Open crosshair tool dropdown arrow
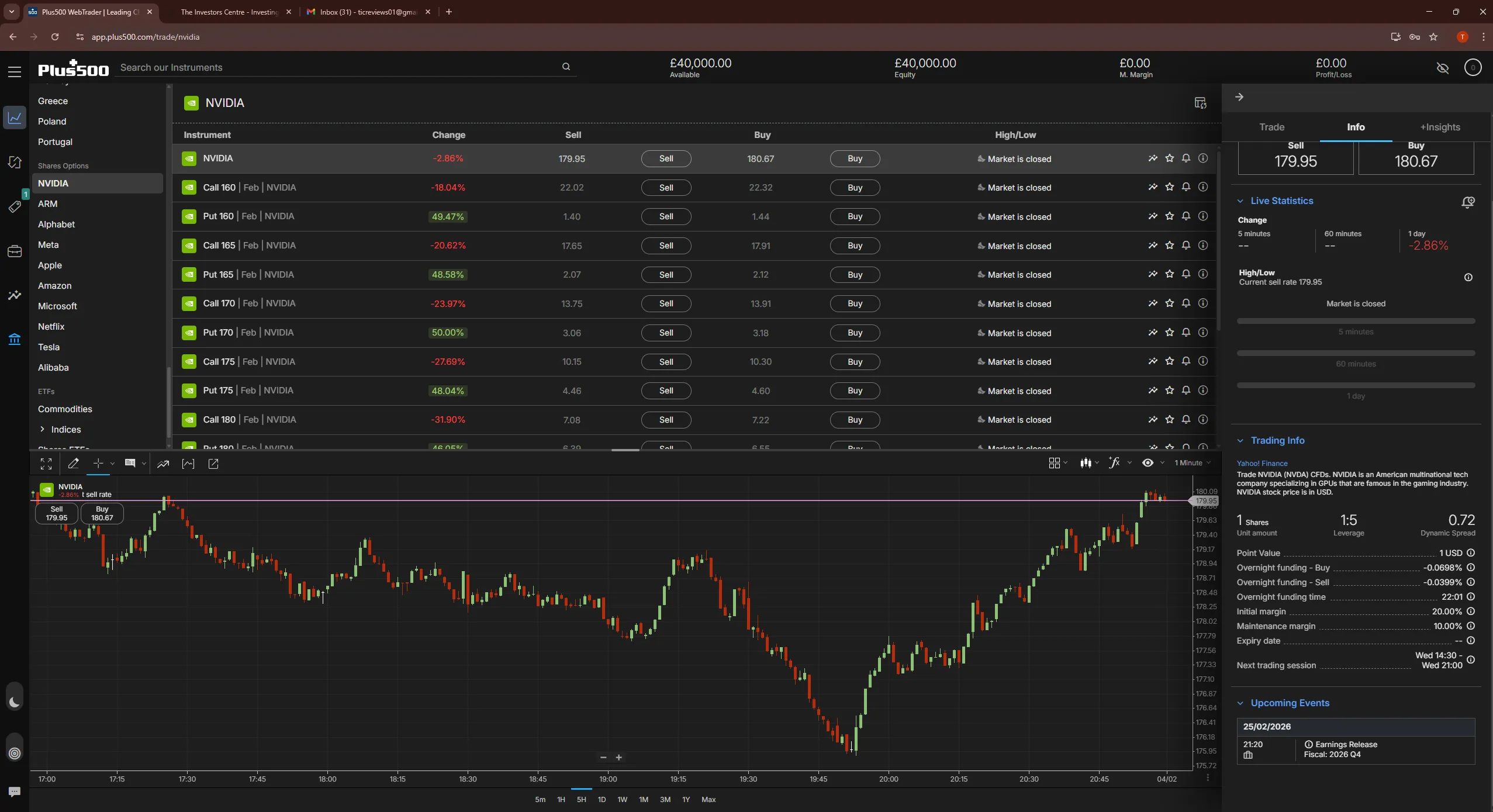This screenshot has width=1493, height=812. point(112,464)
